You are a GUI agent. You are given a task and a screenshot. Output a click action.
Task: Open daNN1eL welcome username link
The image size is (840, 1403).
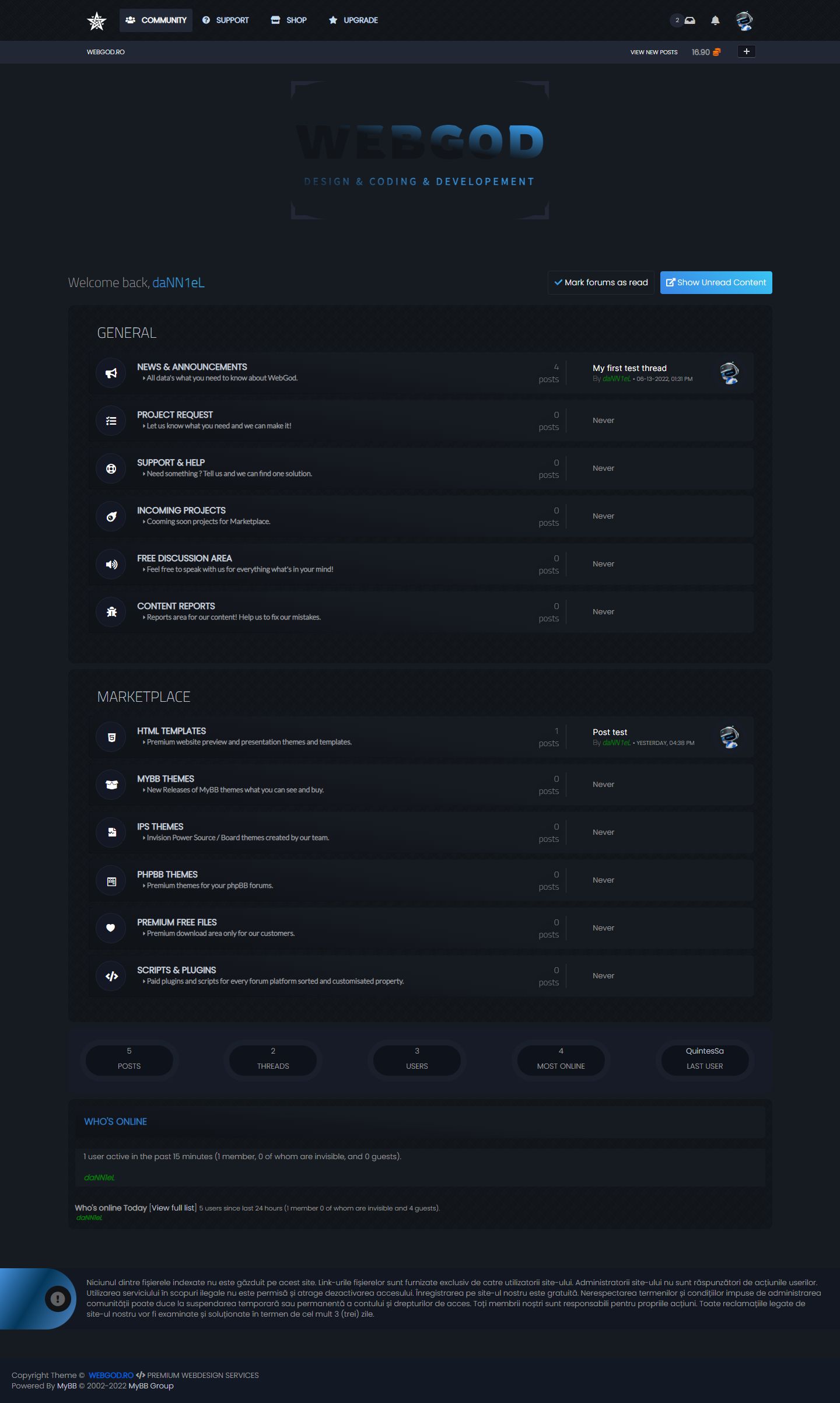tap(178, 282)
